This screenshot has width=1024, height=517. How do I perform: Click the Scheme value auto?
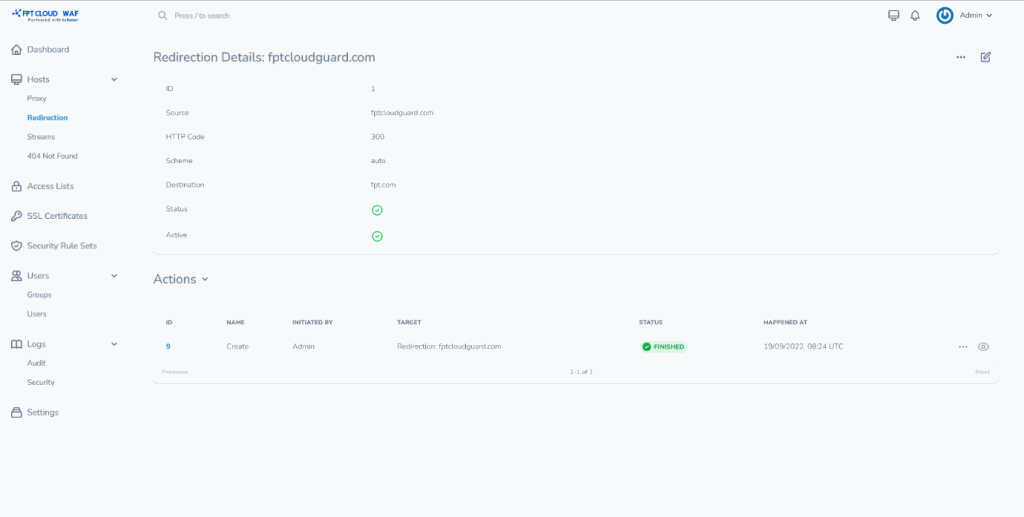tap(378, 161)
